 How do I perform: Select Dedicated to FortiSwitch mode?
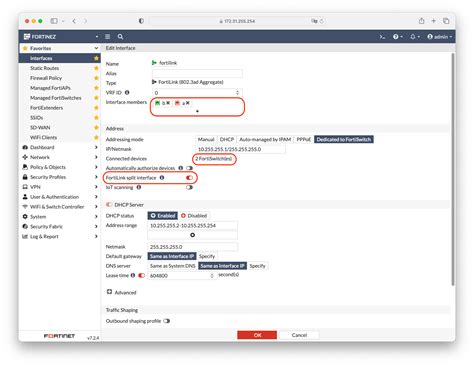(x=344, y=139)
